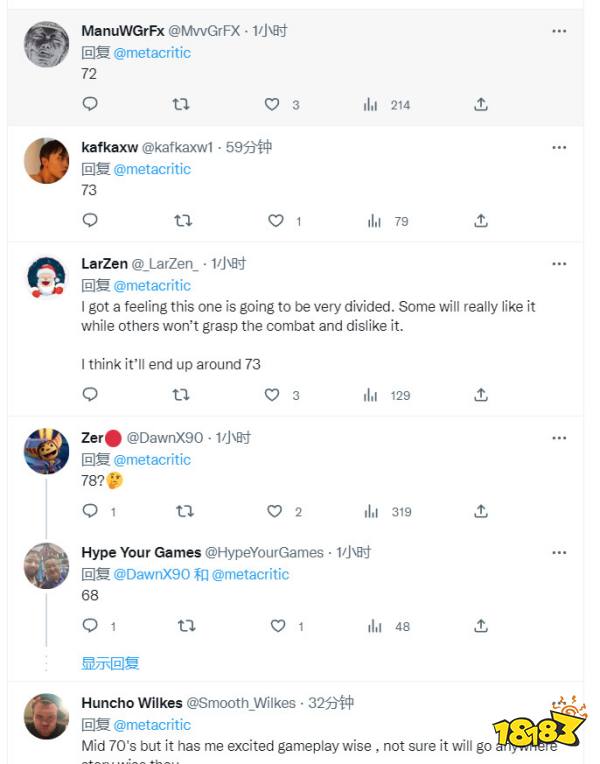Screen dimensions: 600x764
Task: Click "显示回复" to show replies
Action: [110, 663]
